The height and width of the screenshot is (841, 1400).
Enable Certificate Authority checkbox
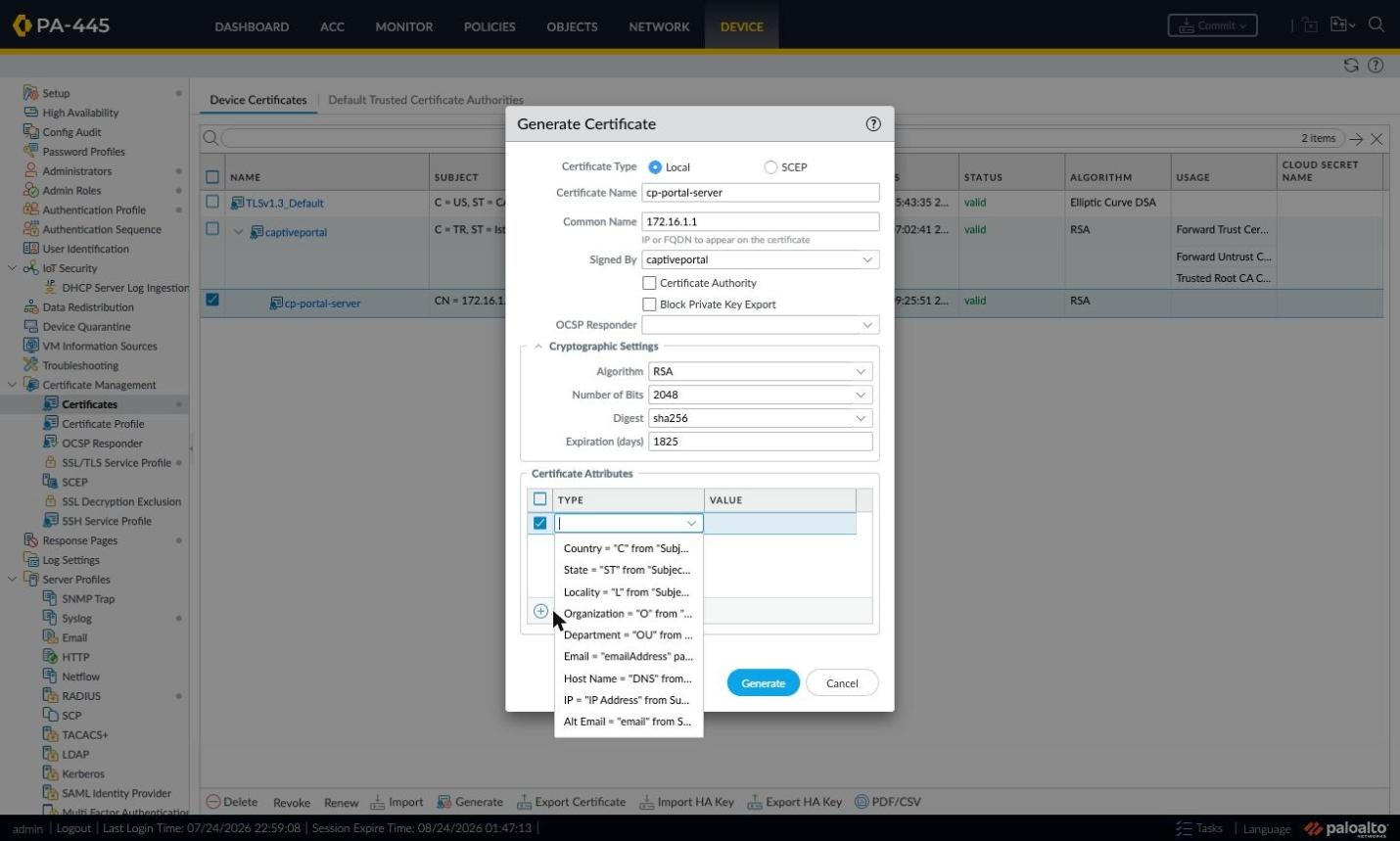(649, 283)
